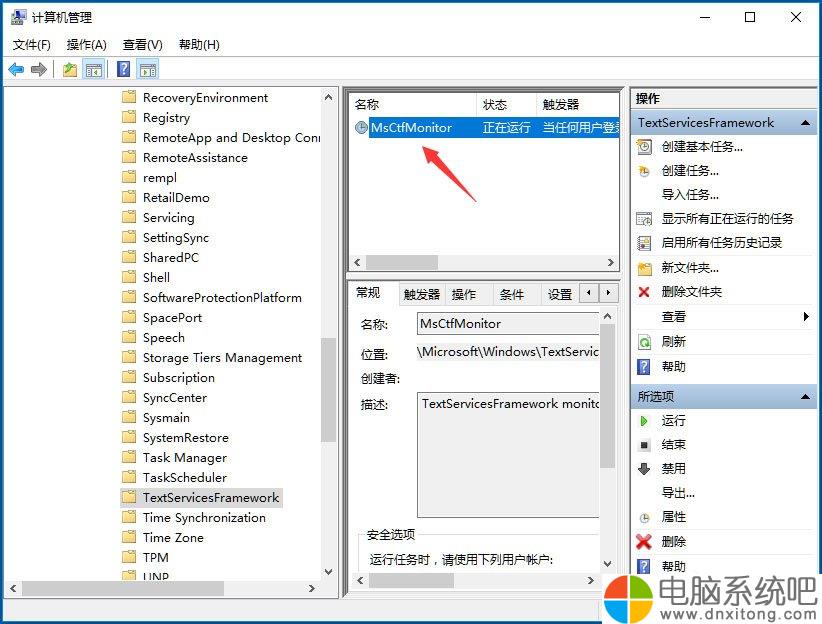Image resolution: width=822 pixels, height=624 pixels.
Task: Click 导出... action link
Action: click(x=678, y=493)
